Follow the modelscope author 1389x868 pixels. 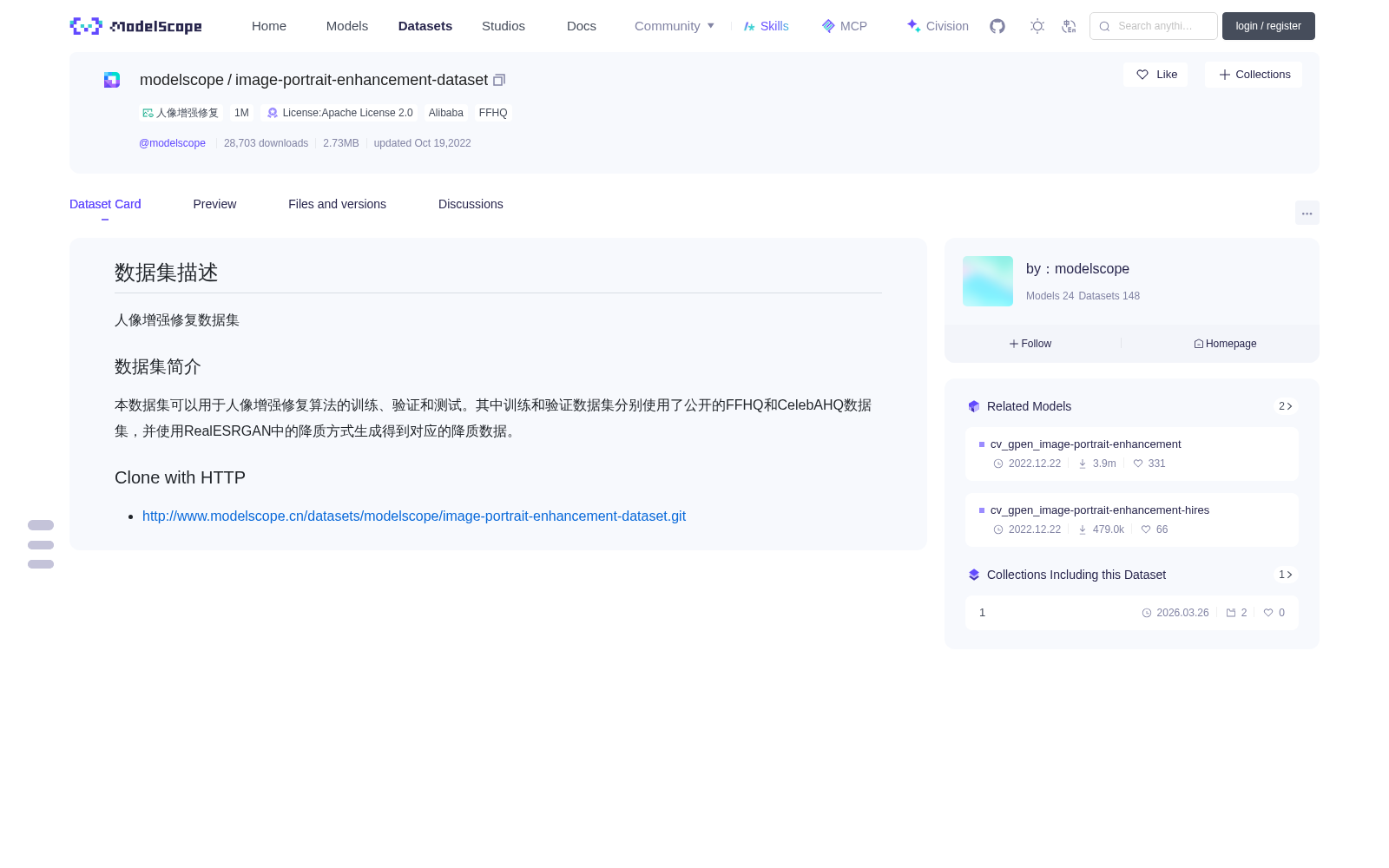point(1030,344)
